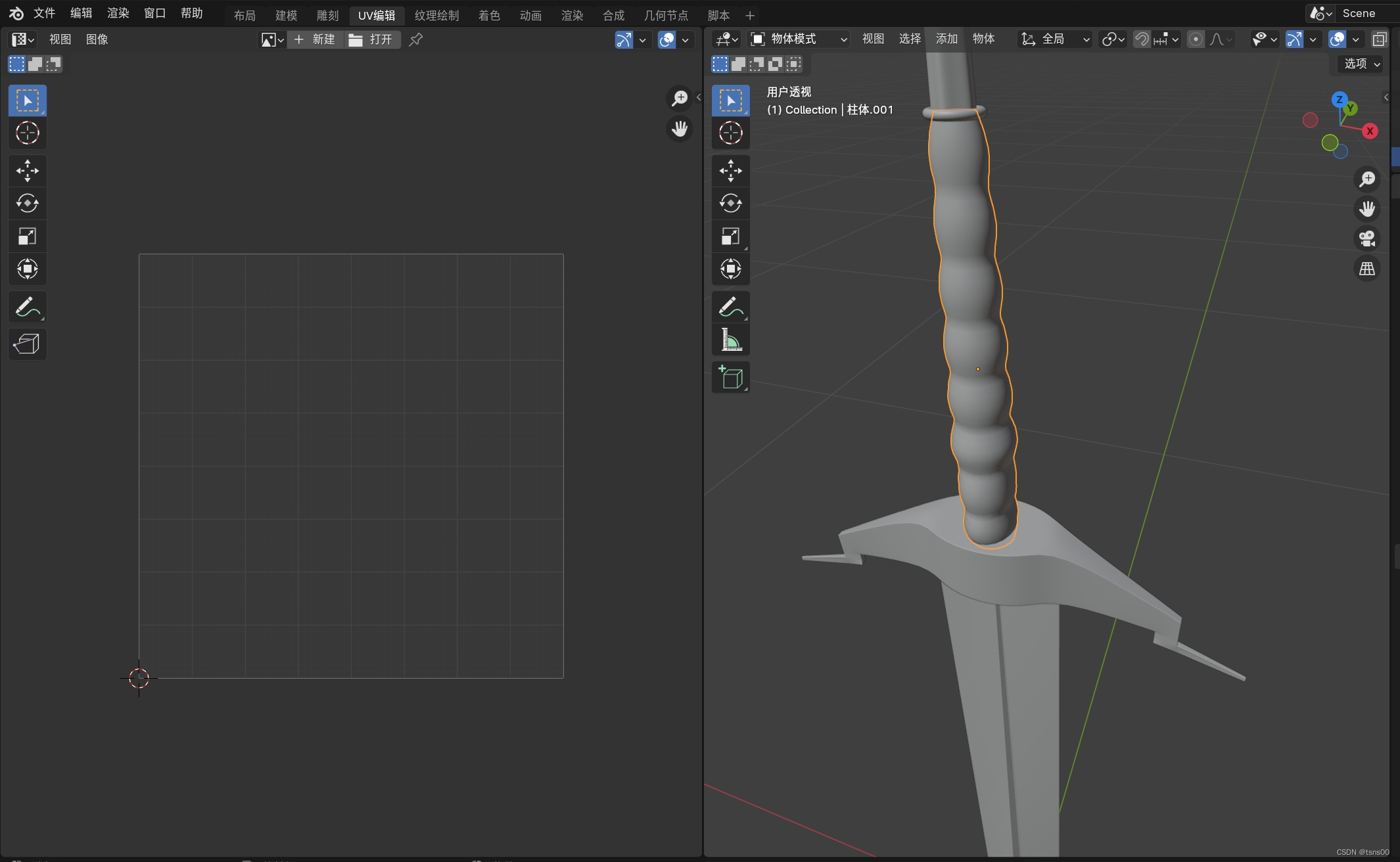Click the red X axis gizmo ball
The width and height of the screenshot is (1400, 862).
pos(1370,131)
